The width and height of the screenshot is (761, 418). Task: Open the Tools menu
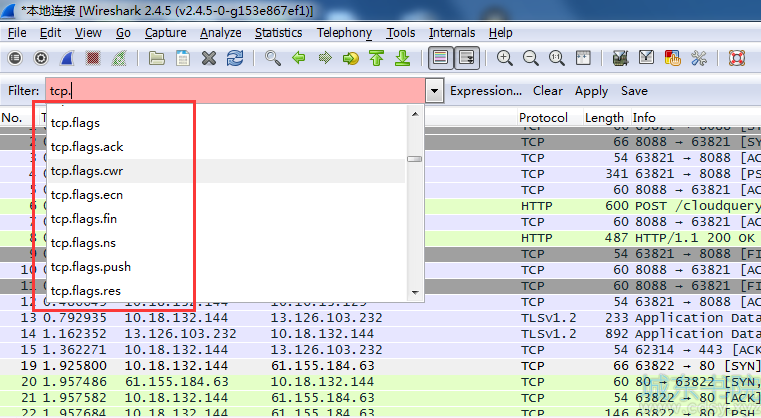pos(400,33)
